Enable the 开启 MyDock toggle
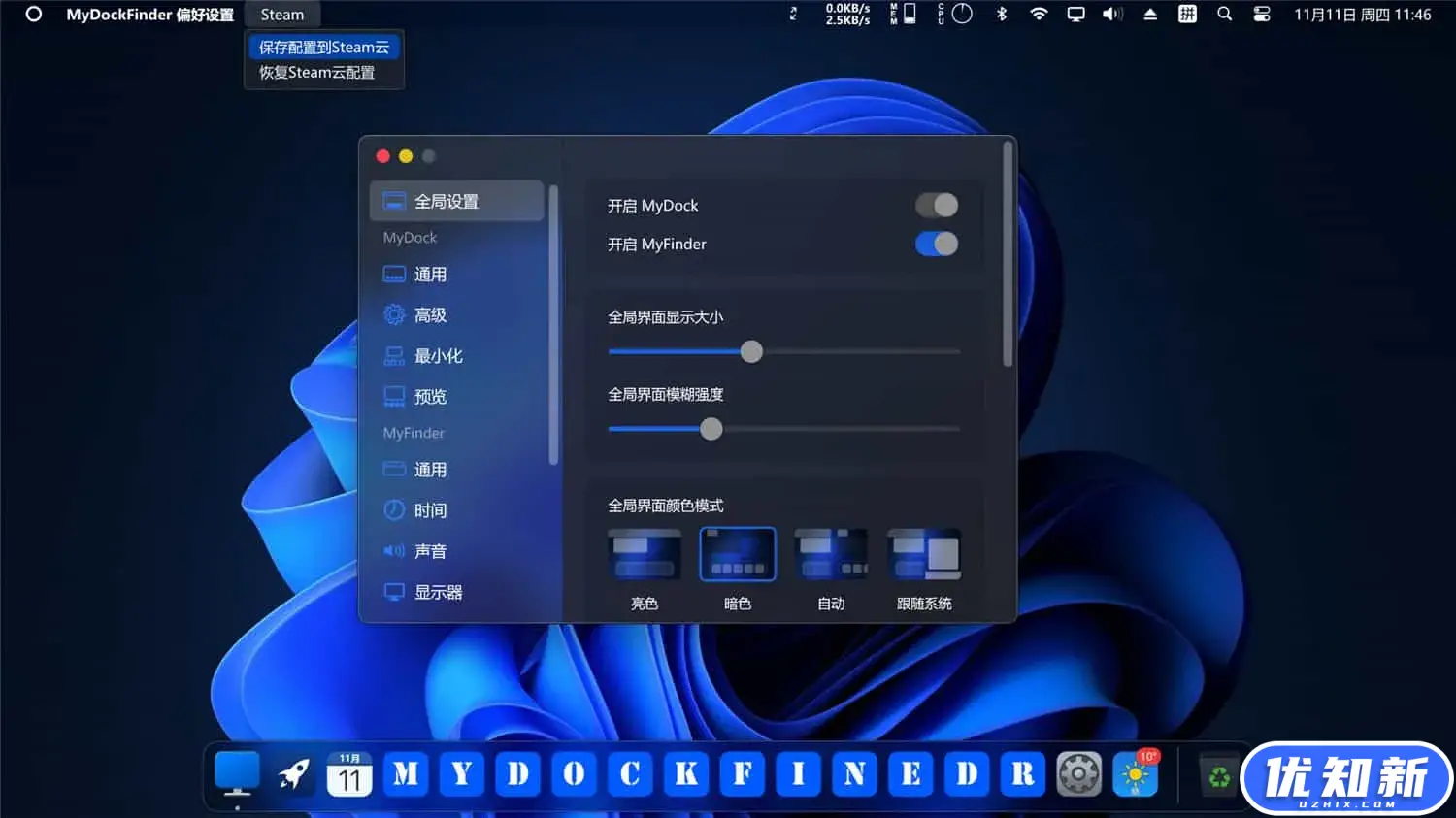The width and height of the screenshot is (1456, 818). [x=936, y=205]
